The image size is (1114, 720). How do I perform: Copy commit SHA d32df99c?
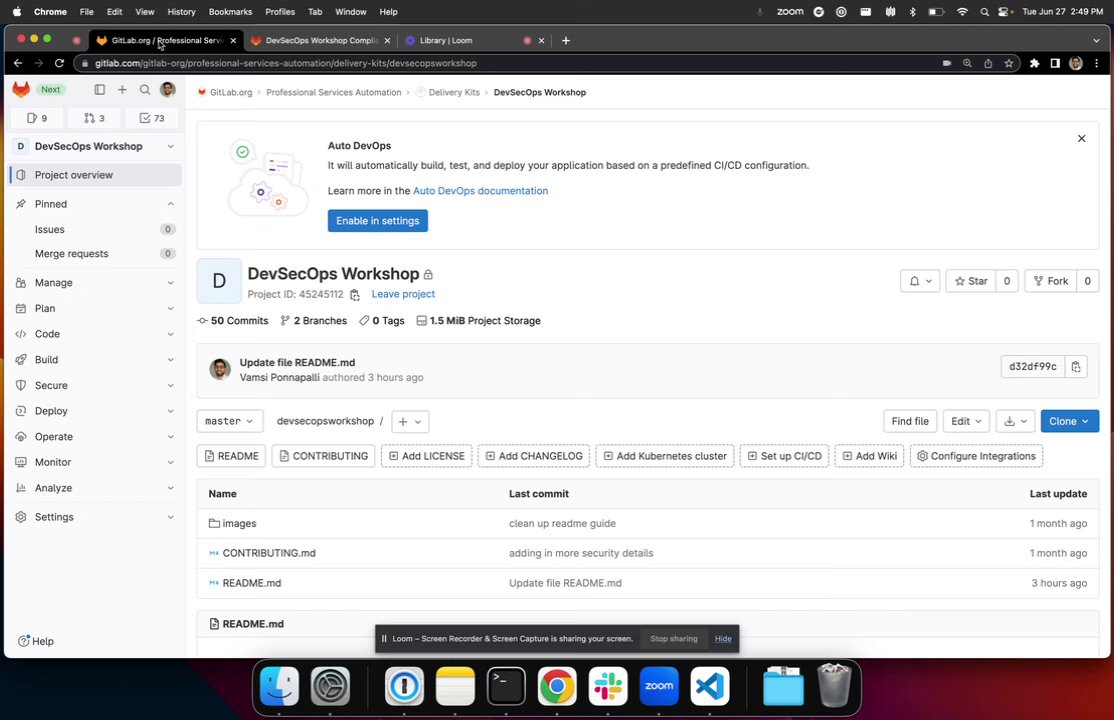click(1076, 367)
